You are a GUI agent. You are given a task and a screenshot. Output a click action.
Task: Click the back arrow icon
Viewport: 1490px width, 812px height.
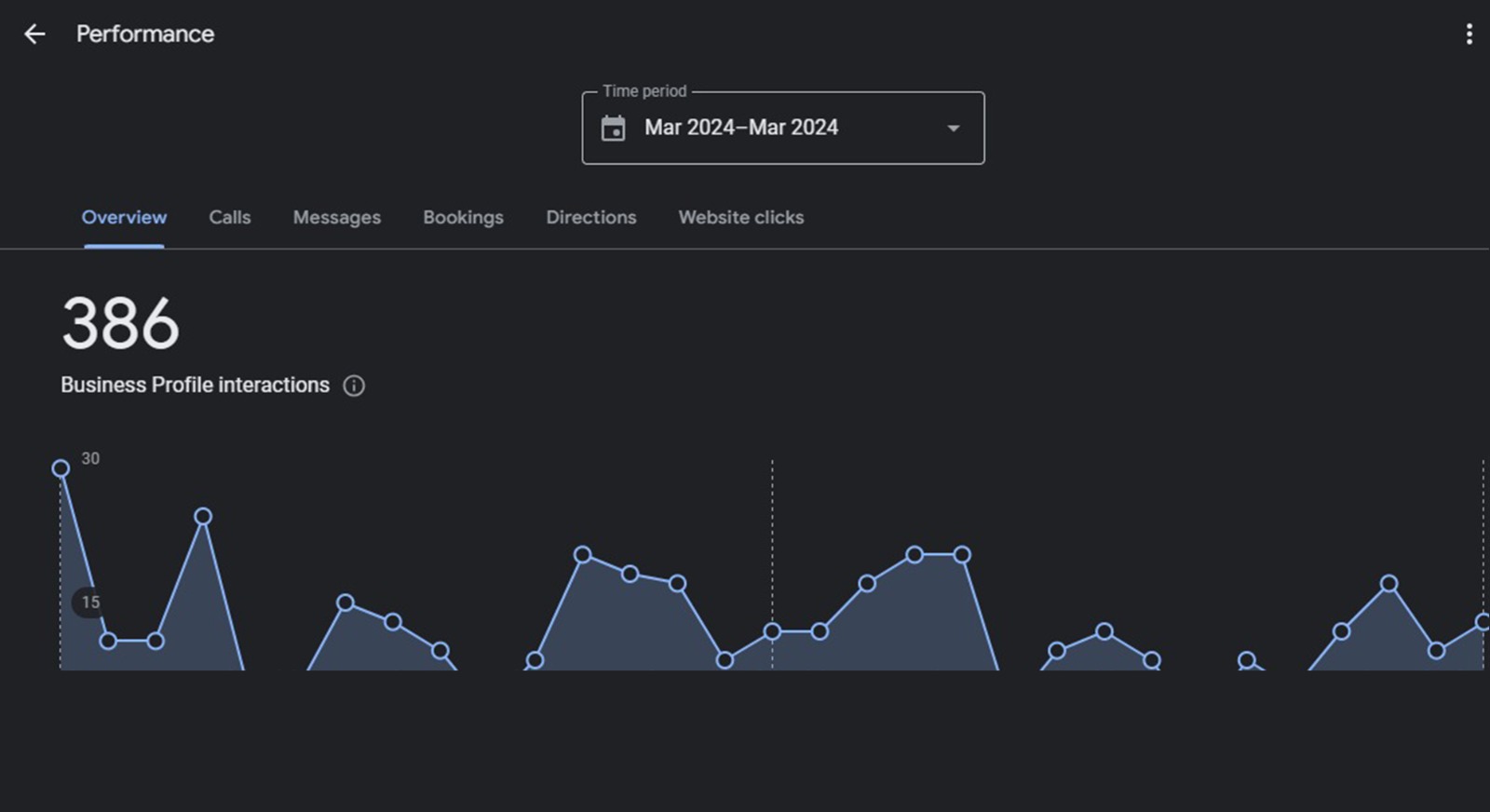coord(34,34)
